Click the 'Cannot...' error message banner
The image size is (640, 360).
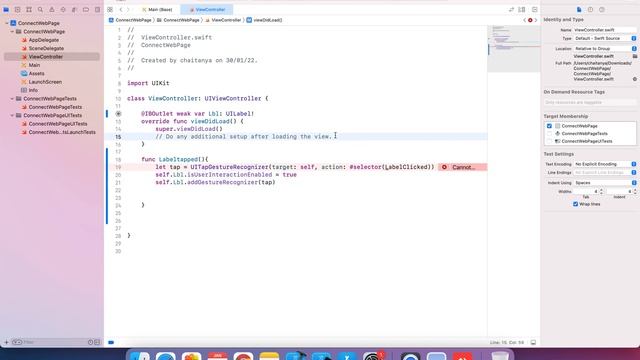click(462, 167)
